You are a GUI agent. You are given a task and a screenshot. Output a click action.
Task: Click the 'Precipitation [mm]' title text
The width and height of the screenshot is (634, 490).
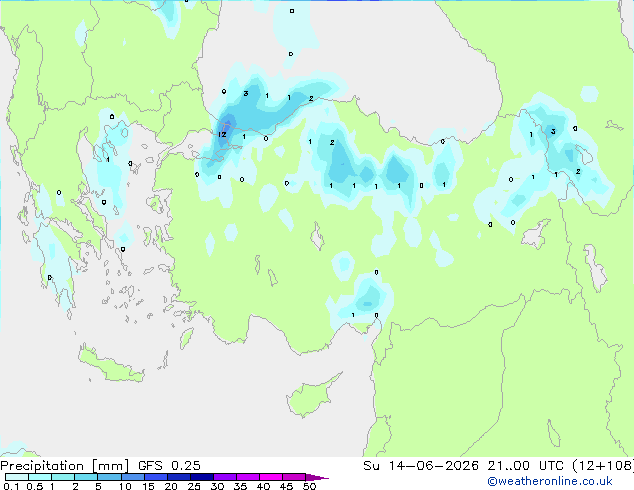[x=65, y=466]
